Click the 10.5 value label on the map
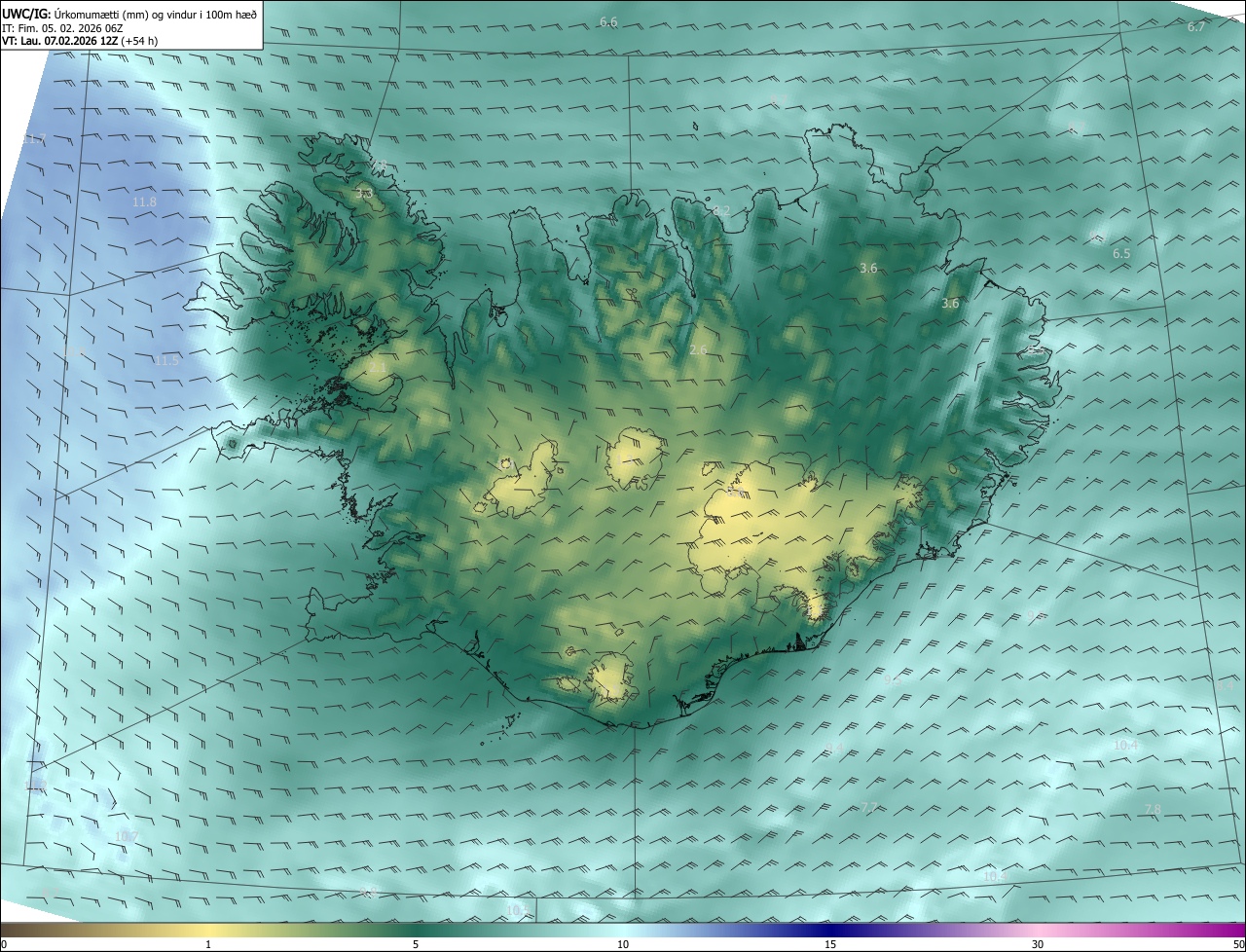The image size is (1246, 952). (517, 910)
